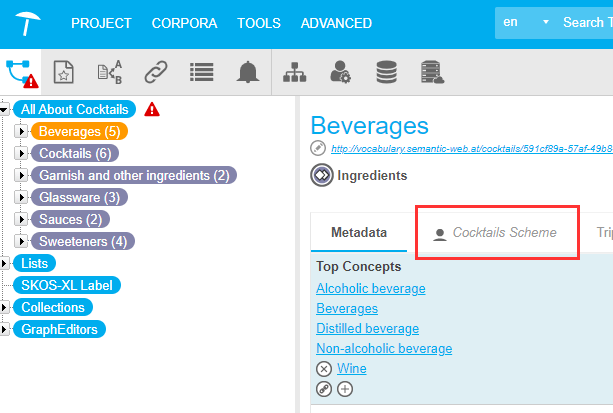The image size is (613, 413).
Task: Open the link chain icon in toolbar
Action: tap(155, 72)
